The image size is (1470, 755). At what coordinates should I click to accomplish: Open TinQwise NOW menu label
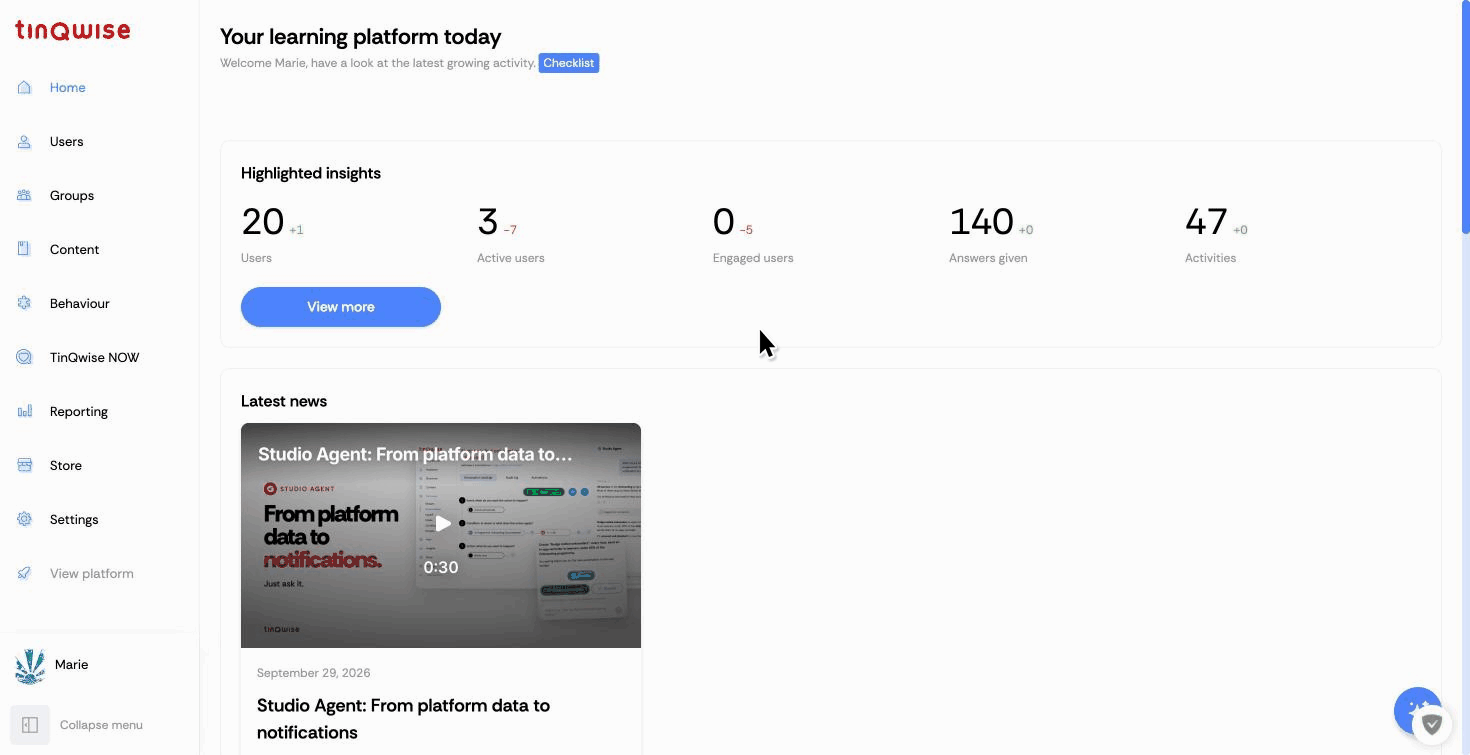[x=95, y=358]
